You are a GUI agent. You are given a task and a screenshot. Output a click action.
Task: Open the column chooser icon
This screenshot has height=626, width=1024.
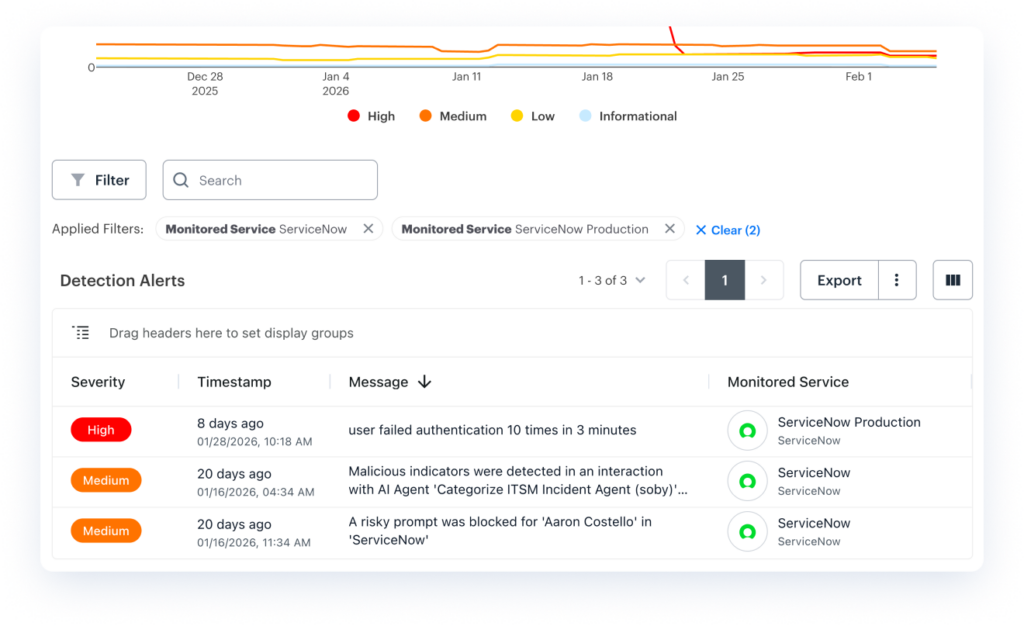[x=952, y=281]
